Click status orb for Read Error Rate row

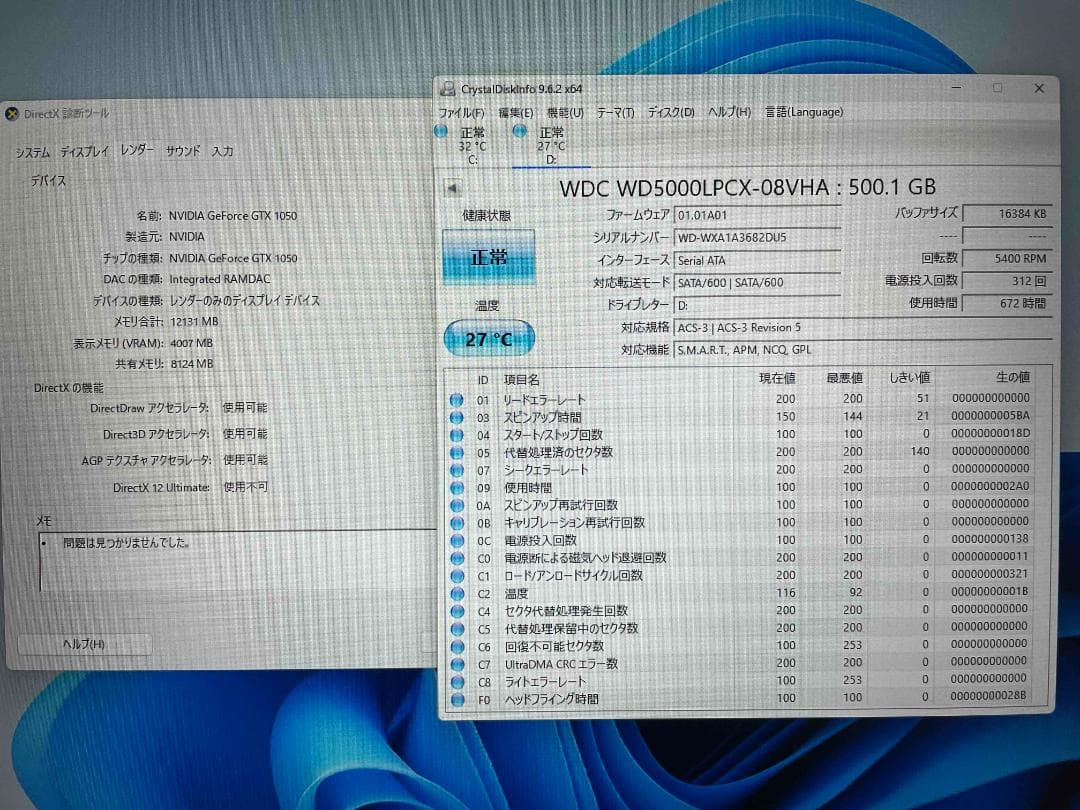click(x=456, y=399)
